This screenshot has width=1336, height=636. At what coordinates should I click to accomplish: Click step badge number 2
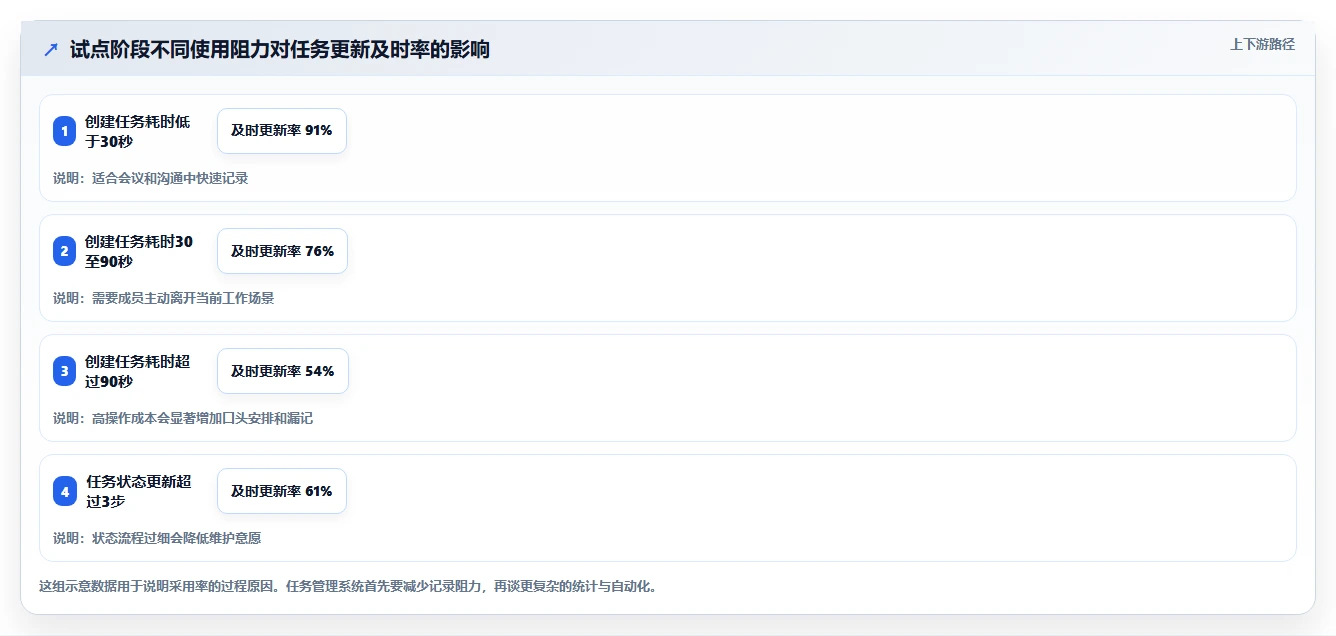[x=64, y=251]
